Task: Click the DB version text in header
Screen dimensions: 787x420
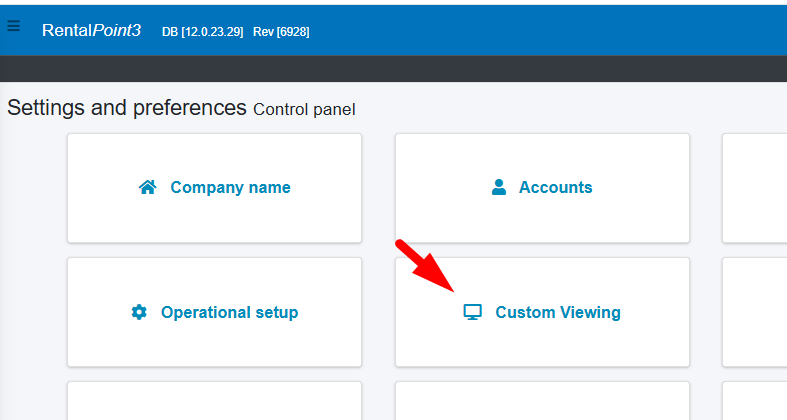Action: pos(202,32)
